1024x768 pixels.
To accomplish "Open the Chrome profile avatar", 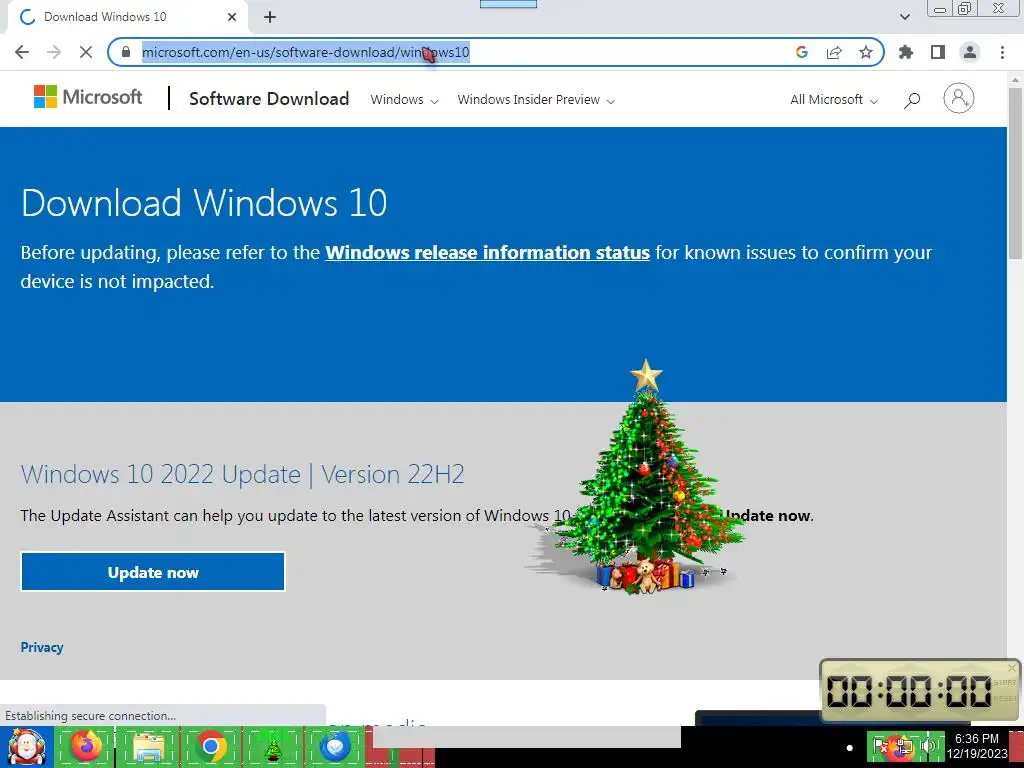I will [x=970, y=52].
